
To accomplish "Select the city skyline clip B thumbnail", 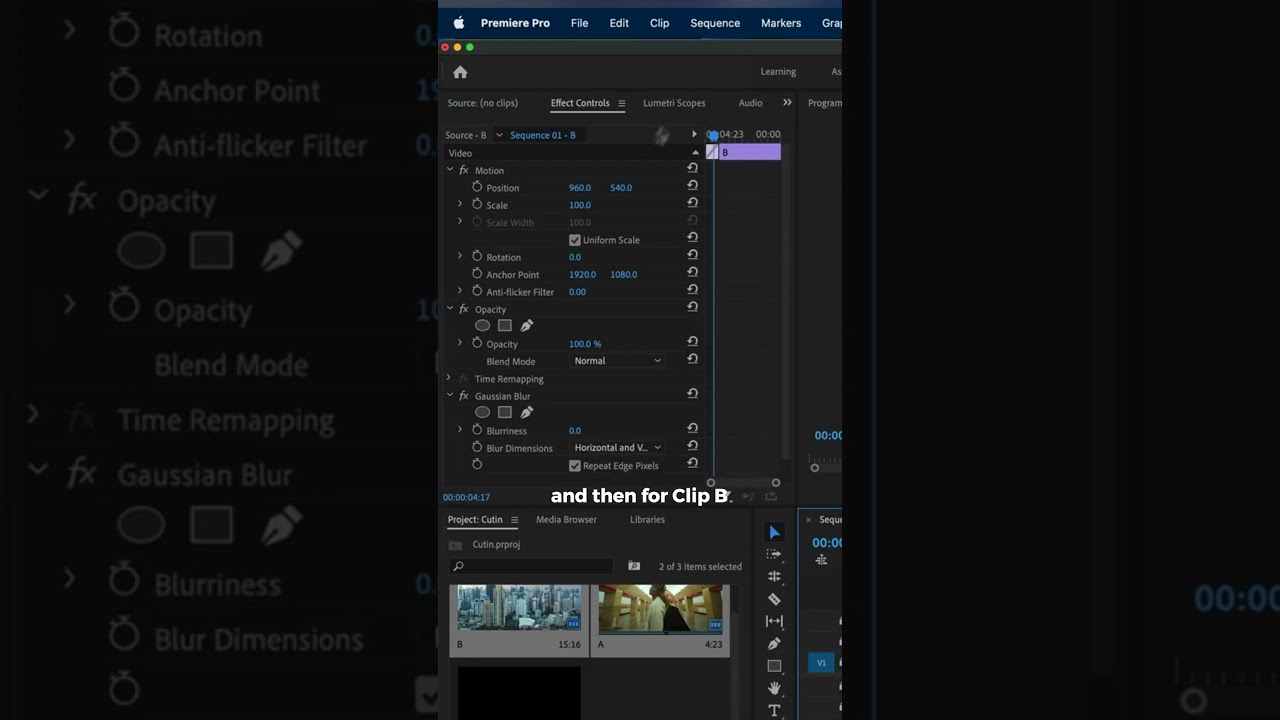I will click(x=519, y=609).
